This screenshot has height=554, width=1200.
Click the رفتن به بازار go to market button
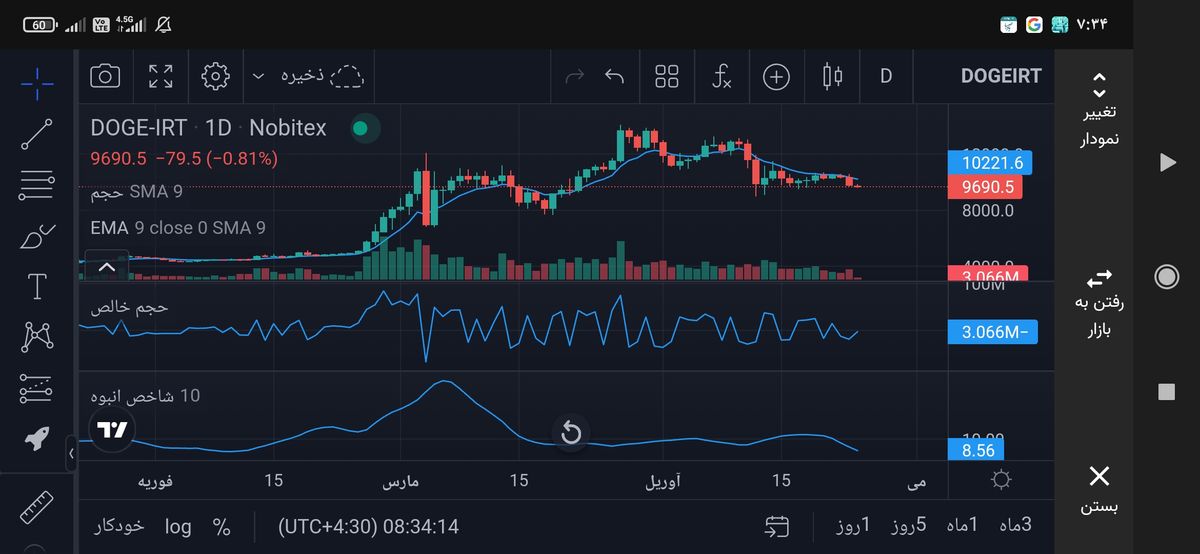coord(1099,303)
